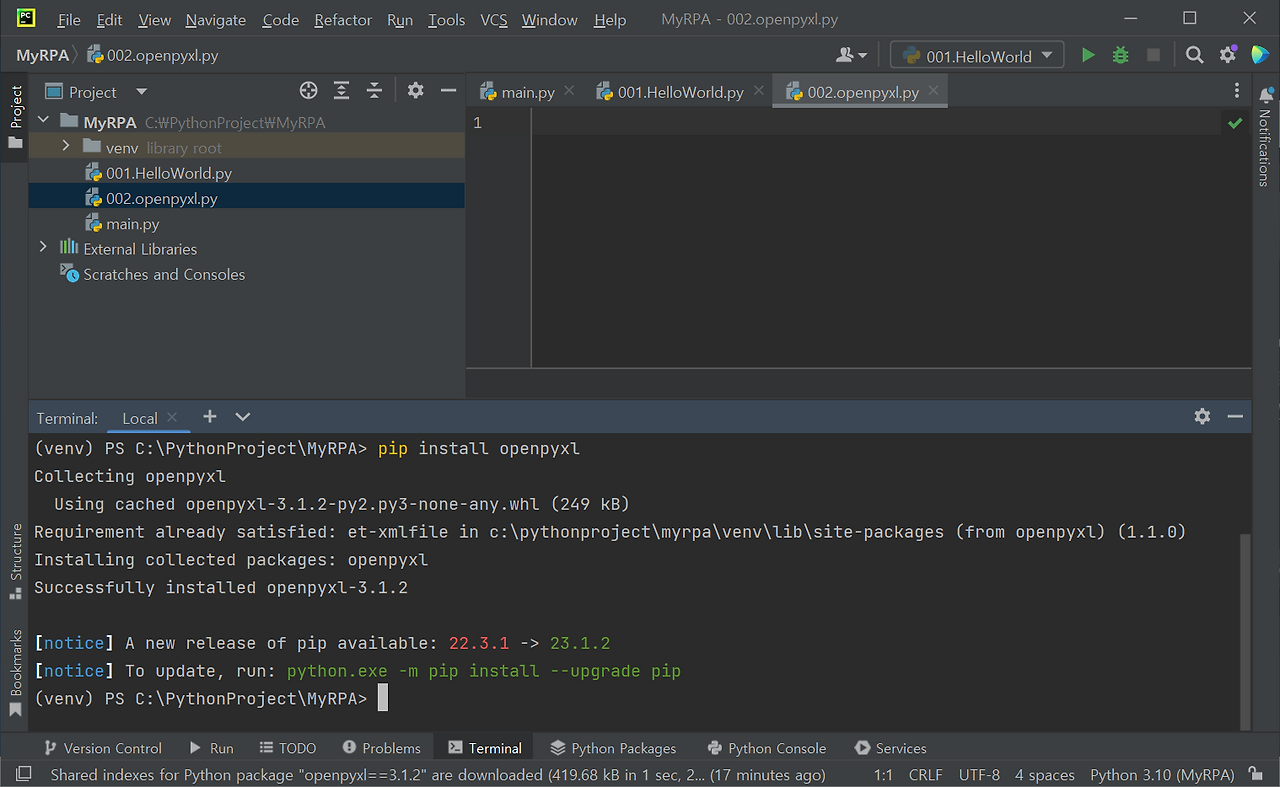Click the colorful JetBrains Toolbox icon

click(x=1260, y=55)
